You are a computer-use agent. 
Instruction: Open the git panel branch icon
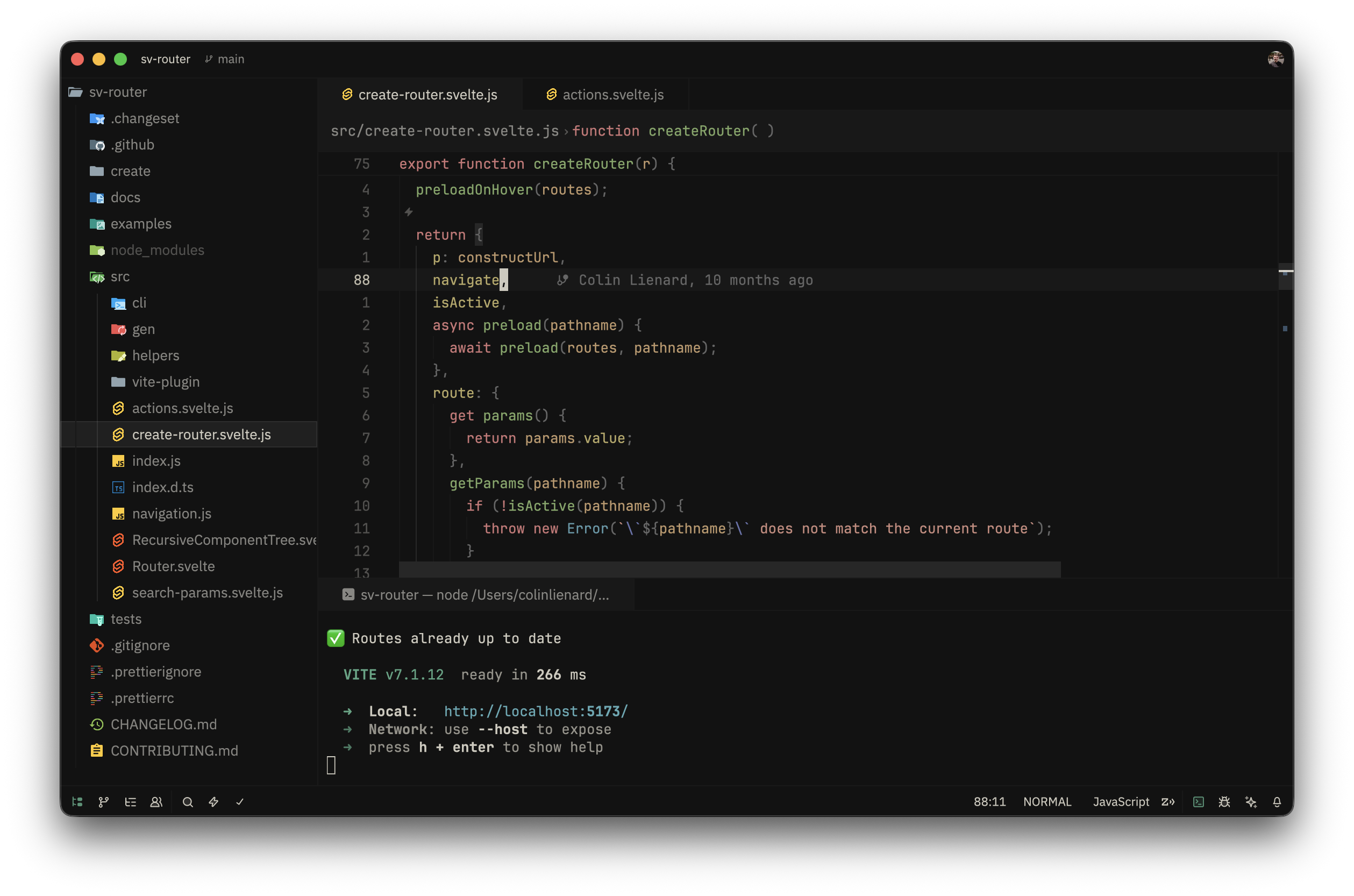pyautogui.click(x=103, y=802)
